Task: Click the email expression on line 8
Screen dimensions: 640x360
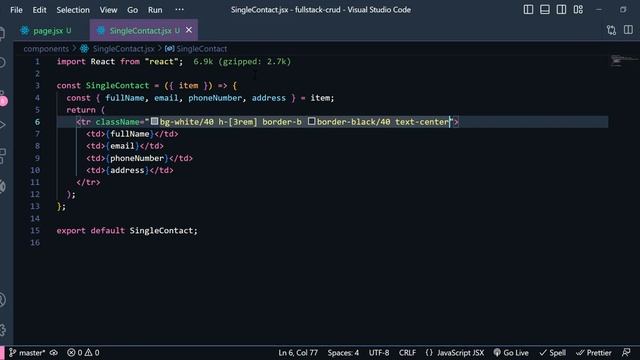Action: click(x=122, y=146)
